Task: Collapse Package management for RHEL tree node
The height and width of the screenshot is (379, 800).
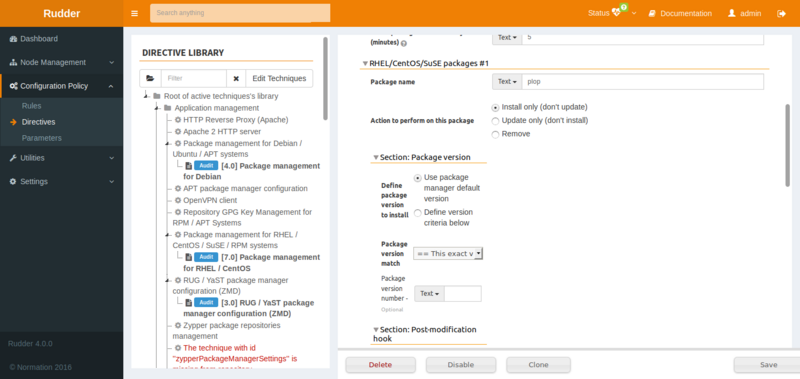Action: point(167,235)
